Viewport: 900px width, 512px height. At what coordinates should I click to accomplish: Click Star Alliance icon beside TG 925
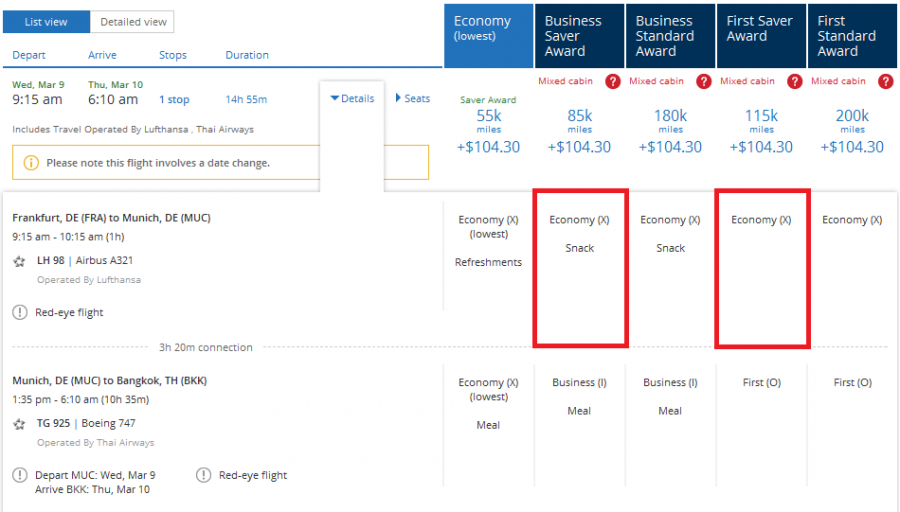coord(20,424)
